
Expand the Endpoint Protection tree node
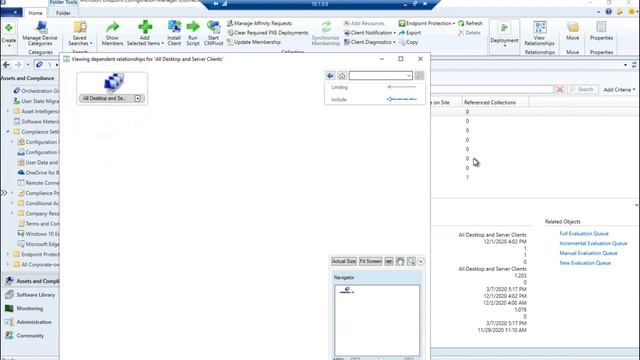coord(8,254)
